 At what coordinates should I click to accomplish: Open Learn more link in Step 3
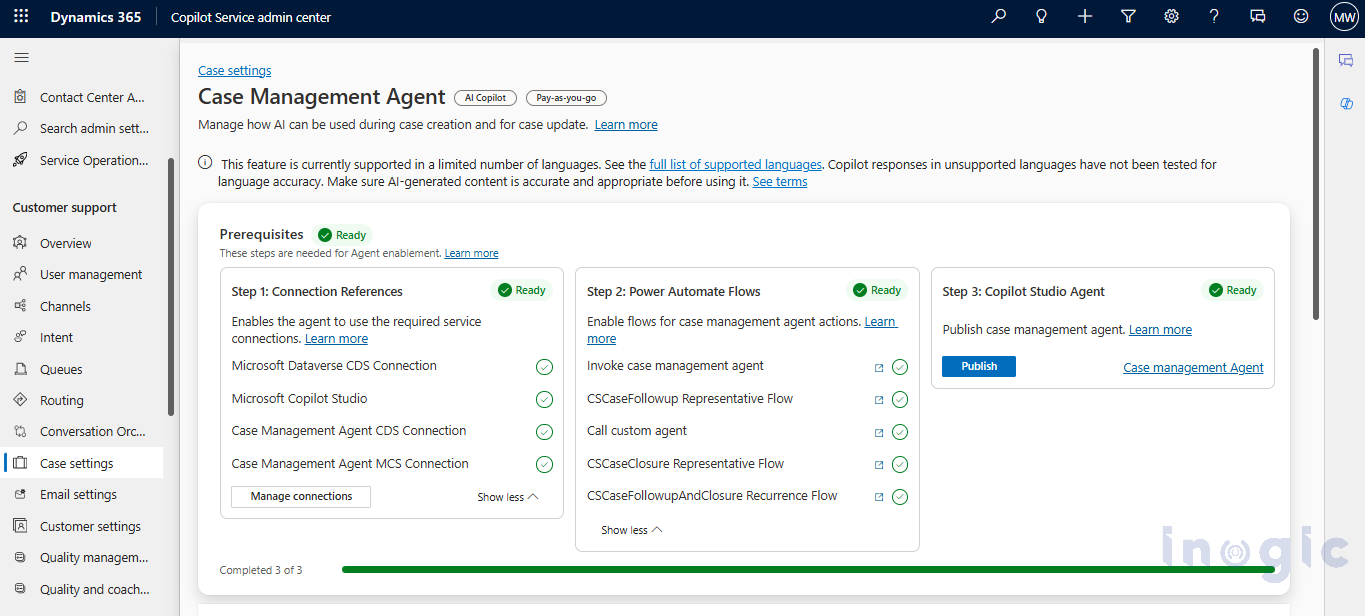click(x=1160, y=329)
